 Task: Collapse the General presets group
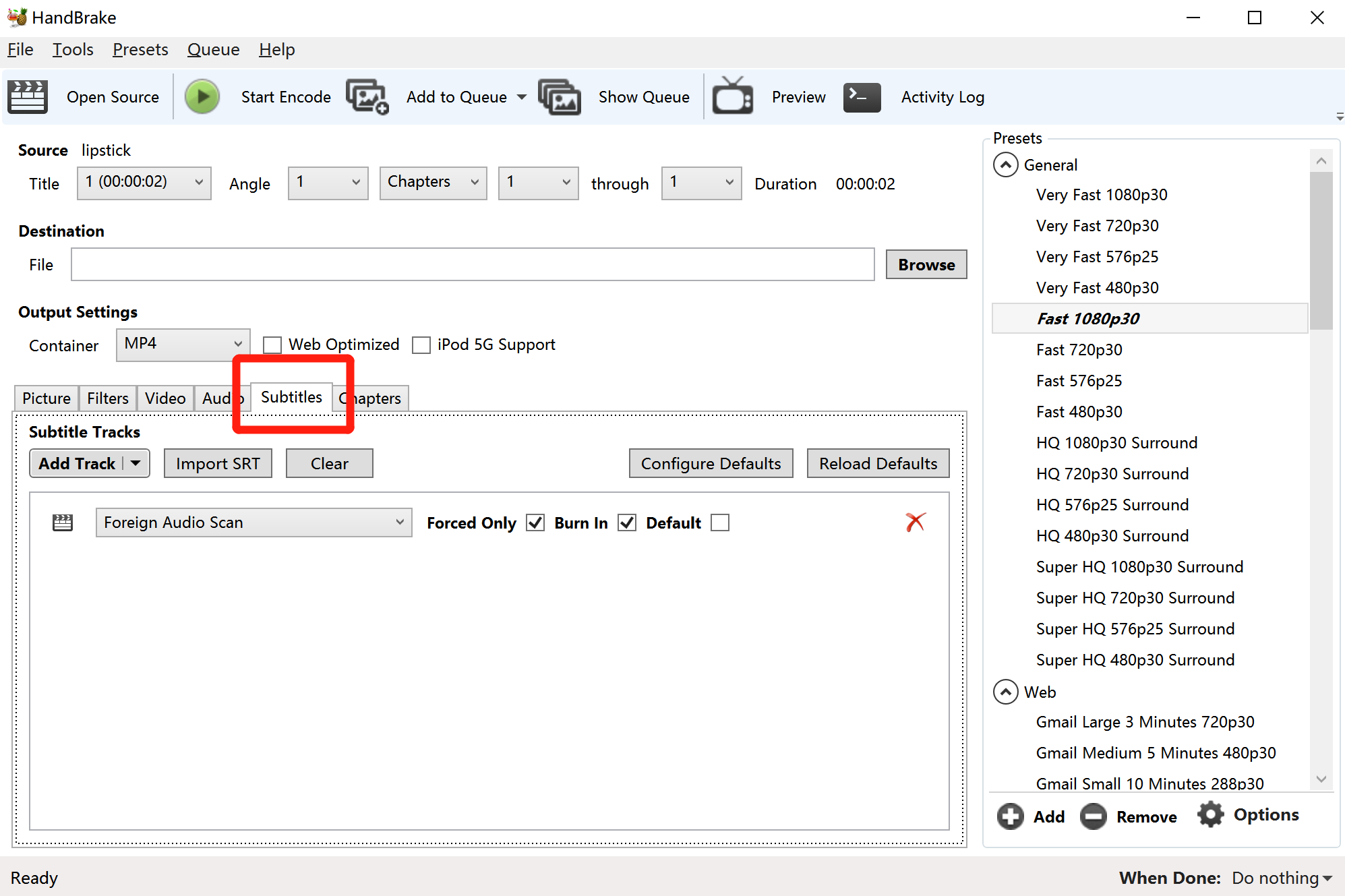[x=1005, y=165]
